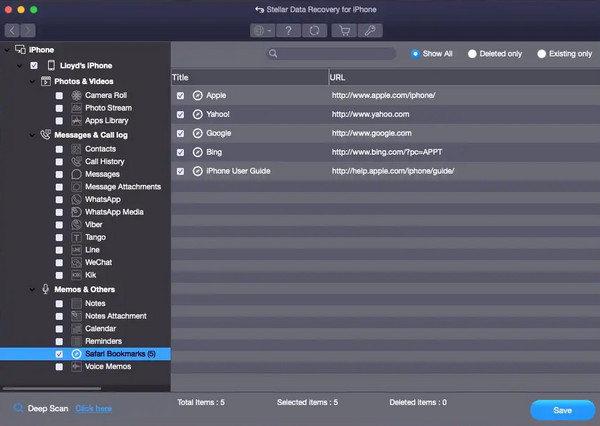Collapse the iPhone root tree node
This screenshot has height=426, width=600.
tap(7, 50)
